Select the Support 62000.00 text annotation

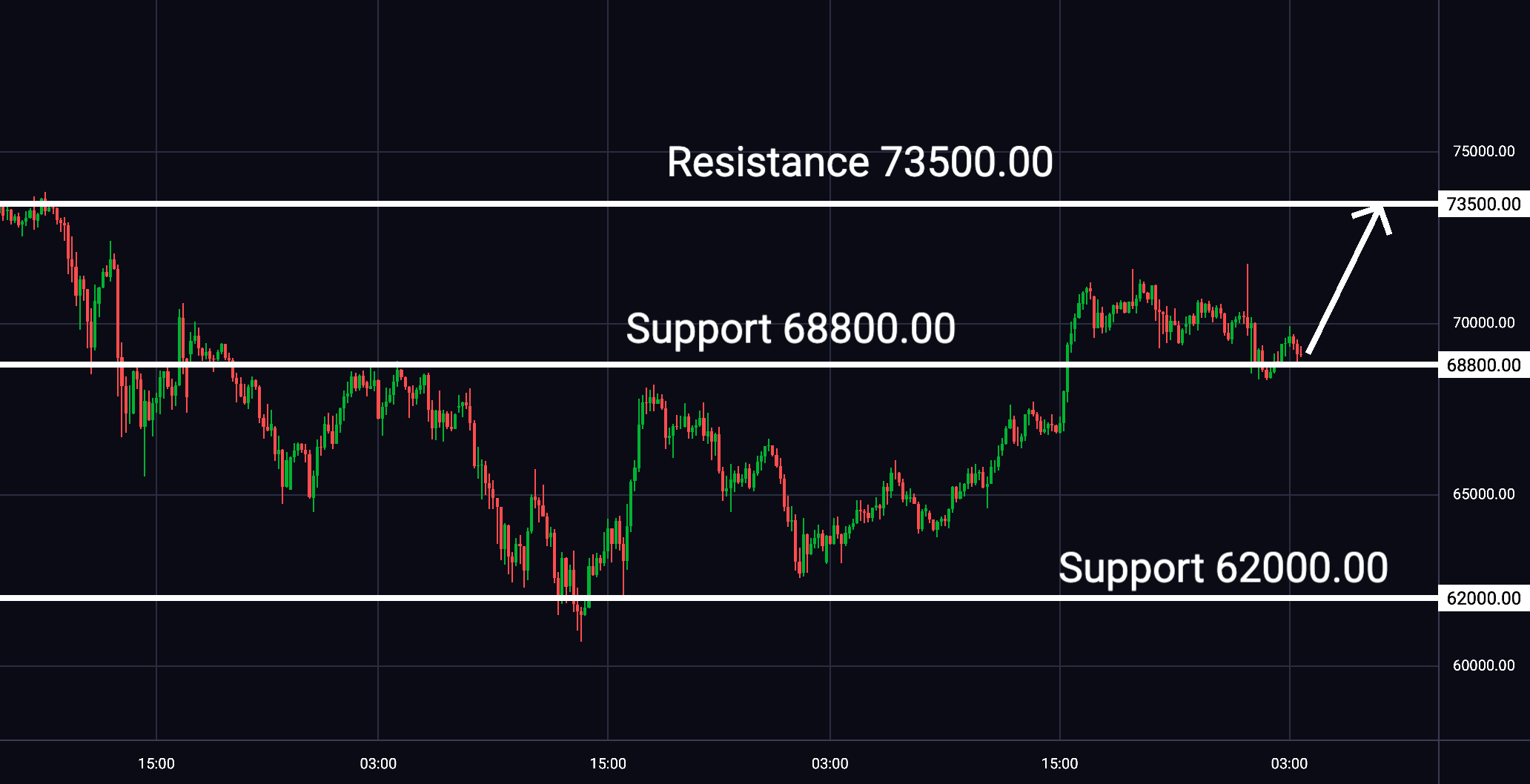pyautogui.click(x=1223, y=568)
